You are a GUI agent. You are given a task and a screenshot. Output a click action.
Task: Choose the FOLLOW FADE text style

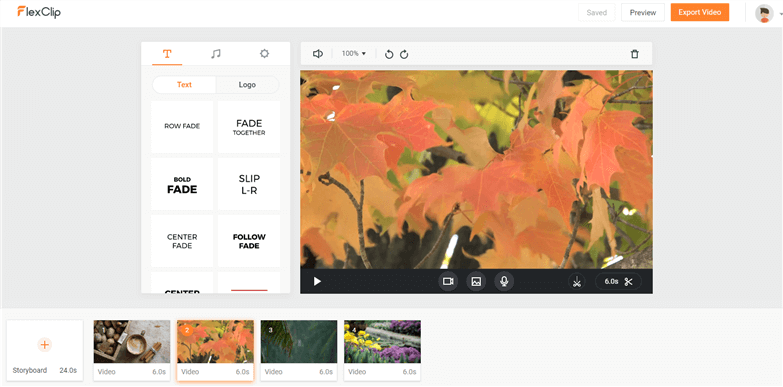249,241
